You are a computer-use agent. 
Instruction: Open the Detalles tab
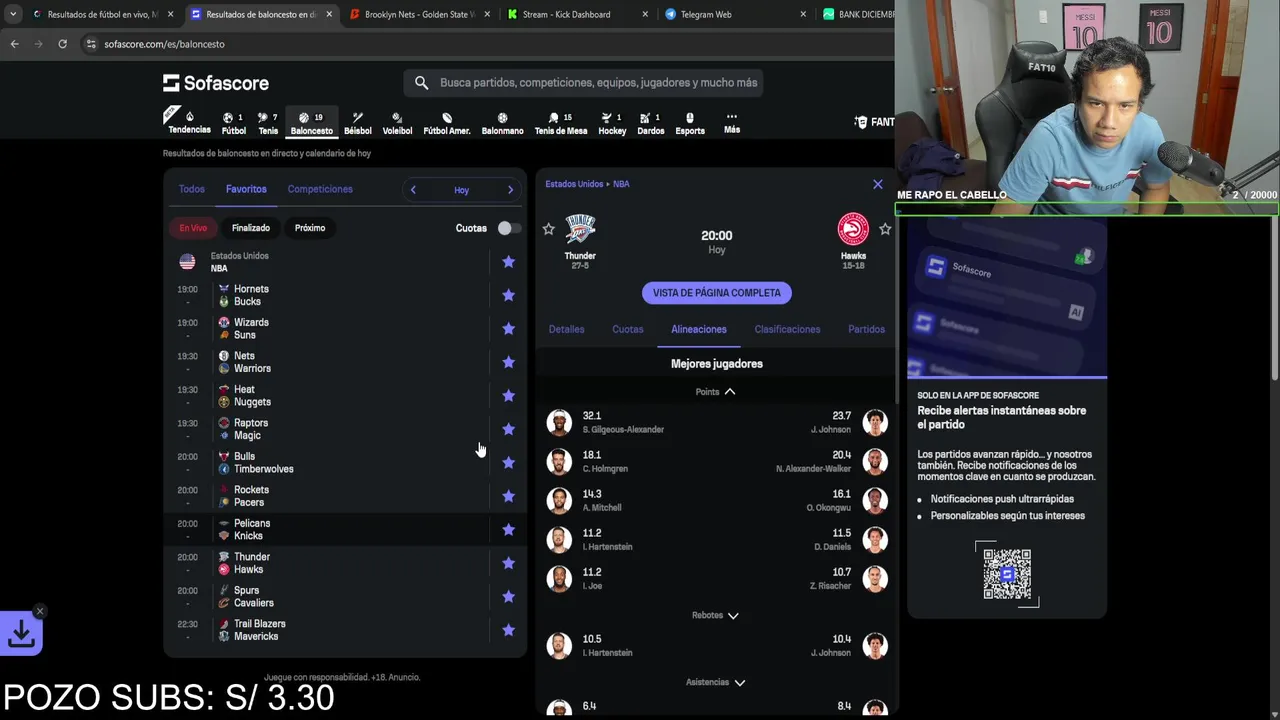click(566, 329)
